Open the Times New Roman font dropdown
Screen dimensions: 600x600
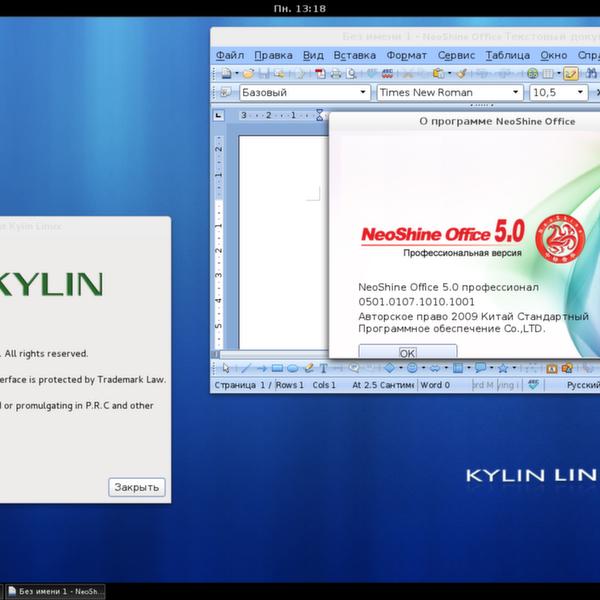[516, 92]
